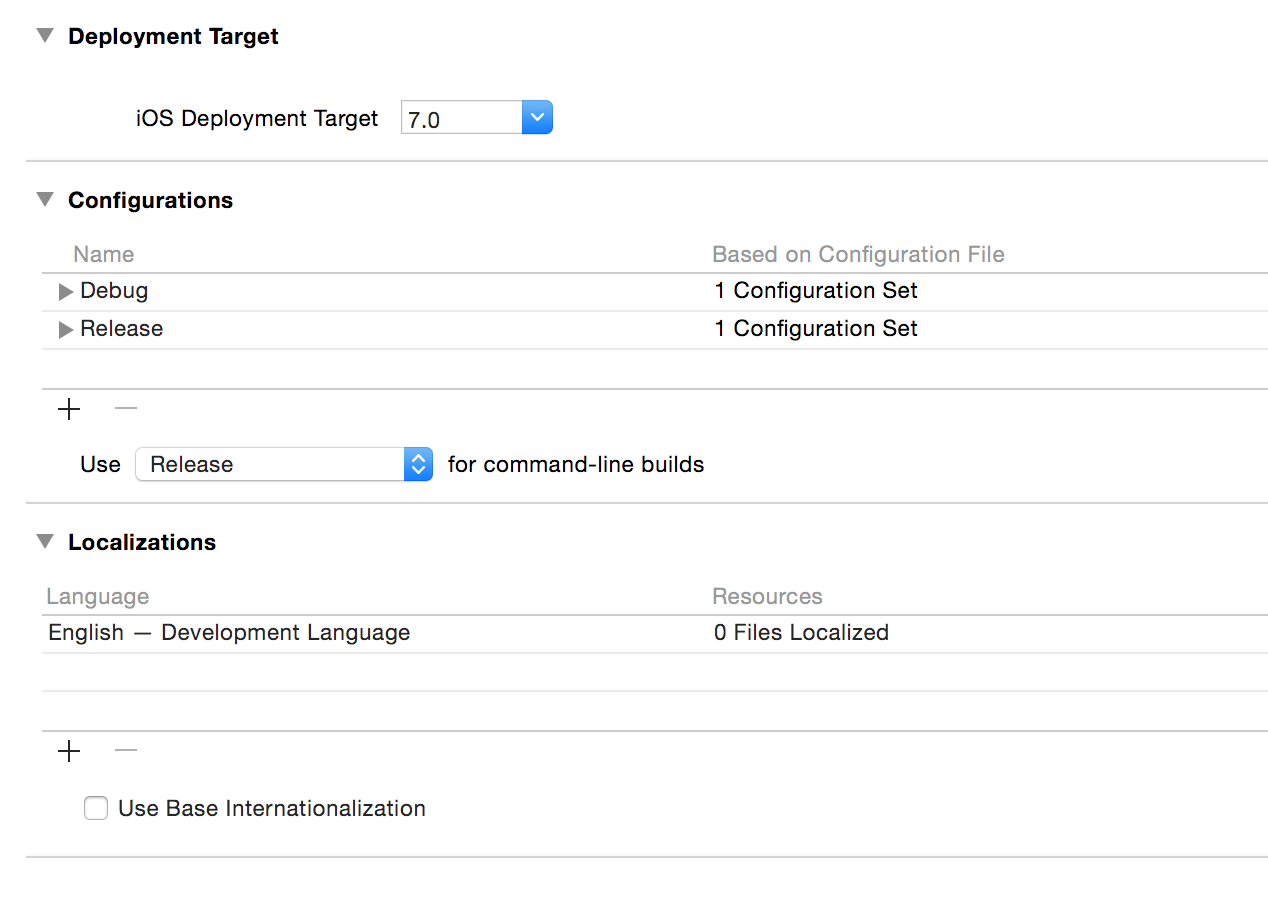Click the Resources column header
This screenshot has width=1268, height=906.
pyautogui.click(x=767, y=597)
